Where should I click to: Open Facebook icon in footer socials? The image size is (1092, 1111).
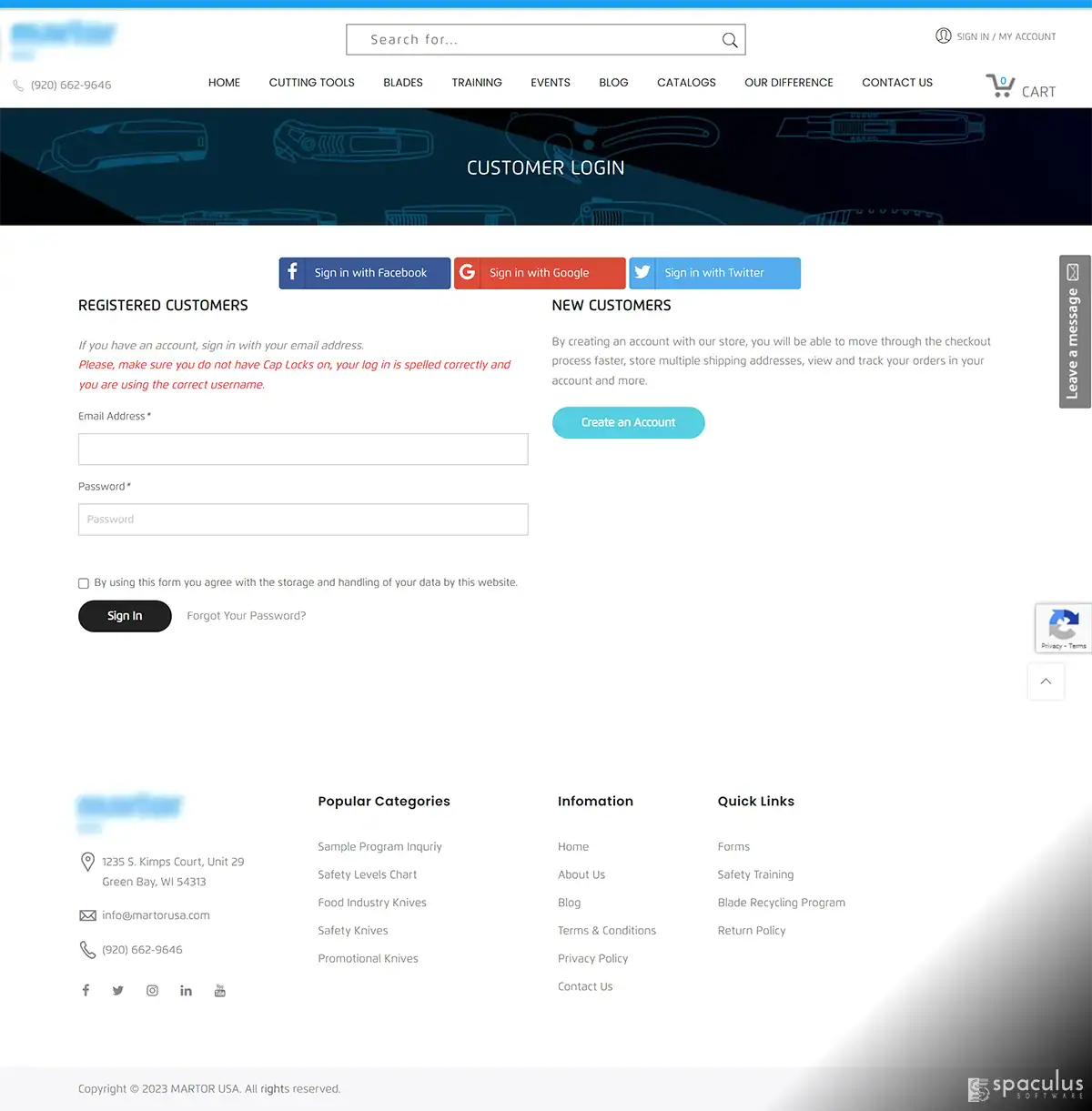pos(86,990)
